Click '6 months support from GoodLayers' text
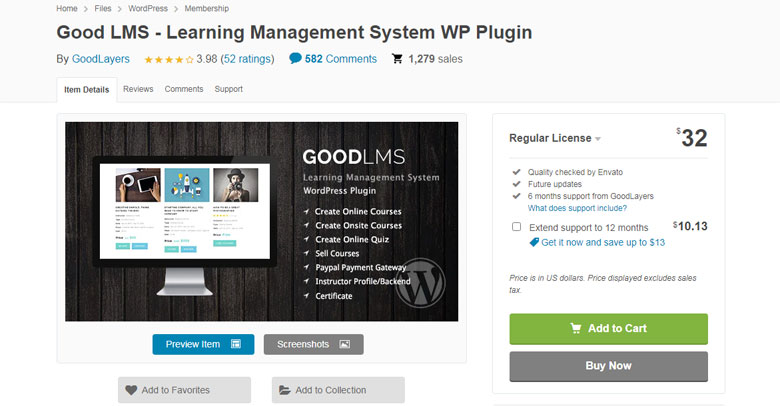Viewport: 780px width, 406px height. point(591,196)
